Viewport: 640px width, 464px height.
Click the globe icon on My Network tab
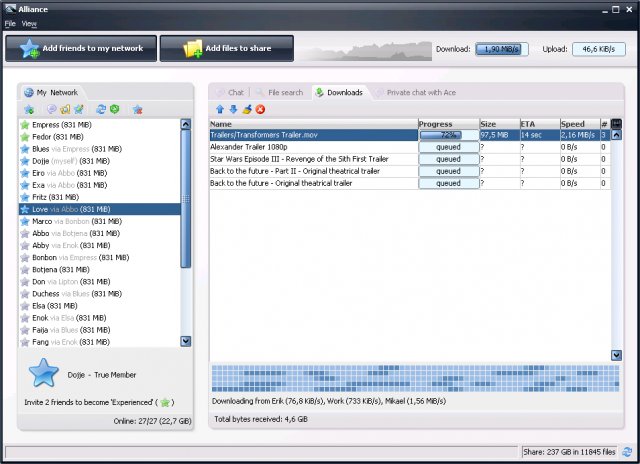pyautogui.click(x=29, y=92)
